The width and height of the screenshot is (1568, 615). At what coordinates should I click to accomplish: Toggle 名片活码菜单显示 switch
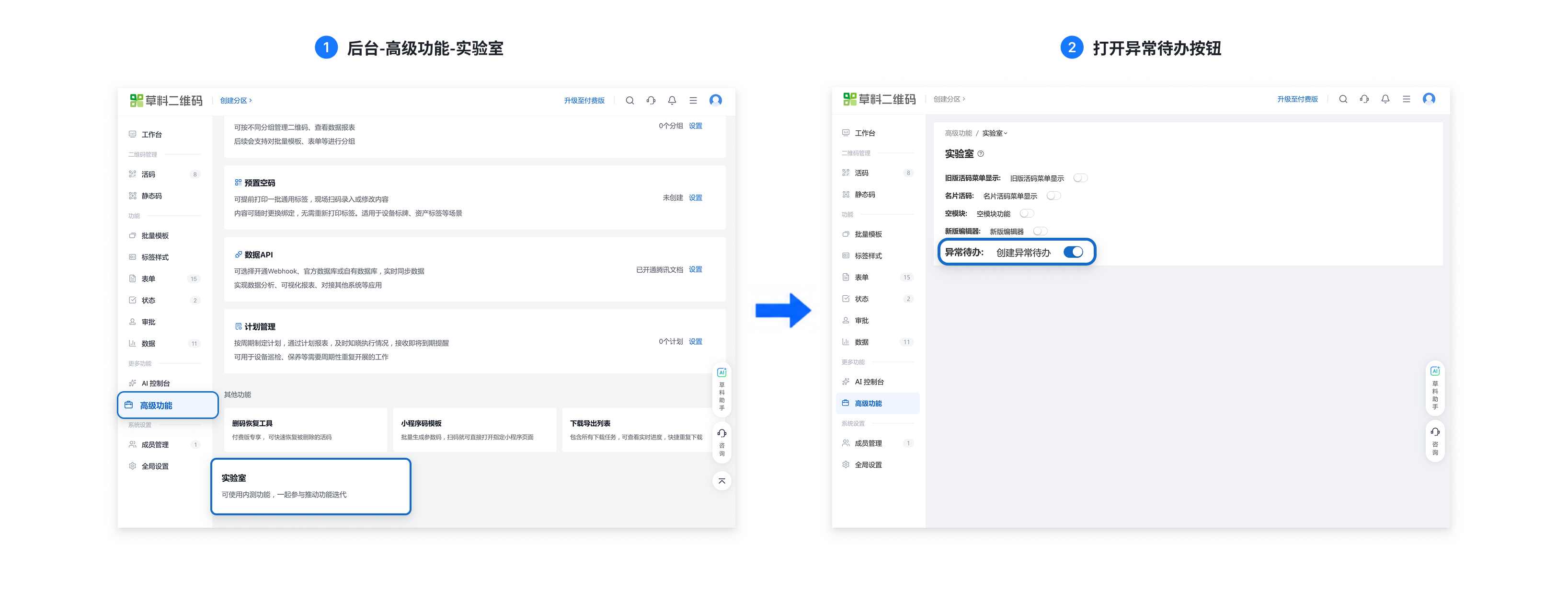[1053, 196]
